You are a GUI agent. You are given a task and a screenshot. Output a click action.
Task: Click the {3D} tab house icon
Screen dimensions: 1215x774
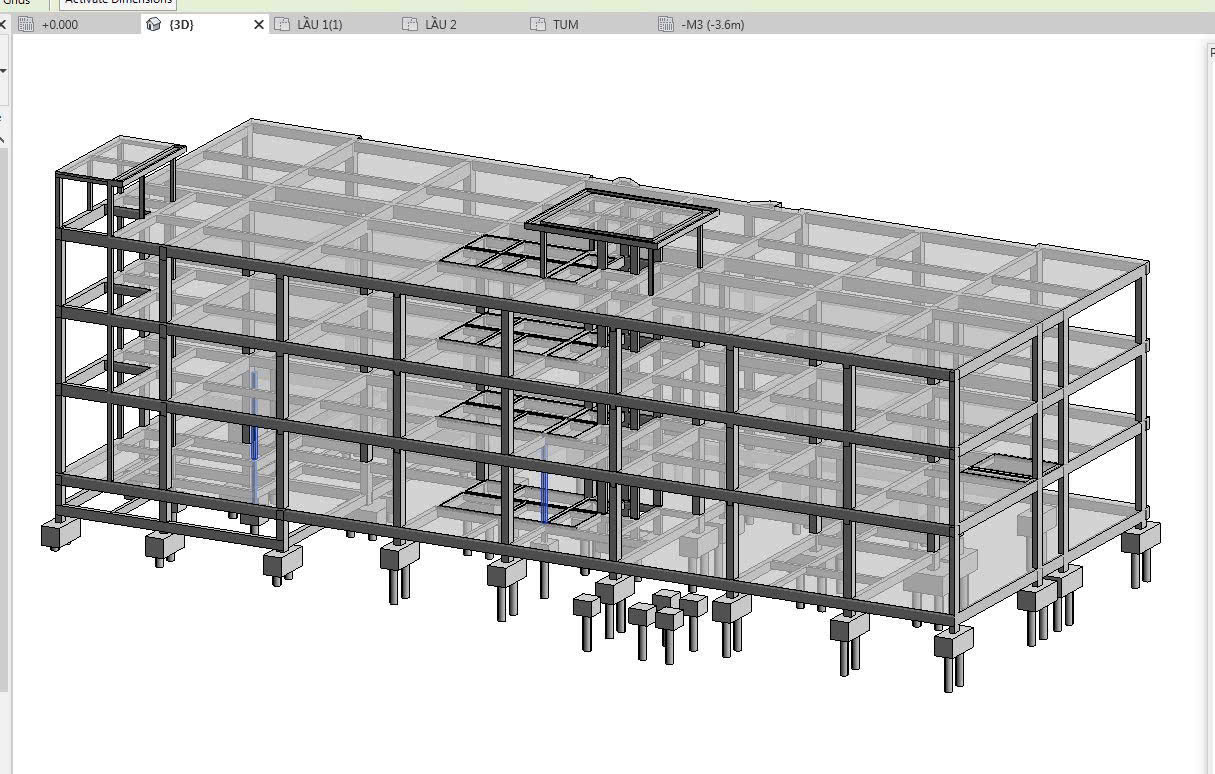pyautogui.click(x=153, y=25)
